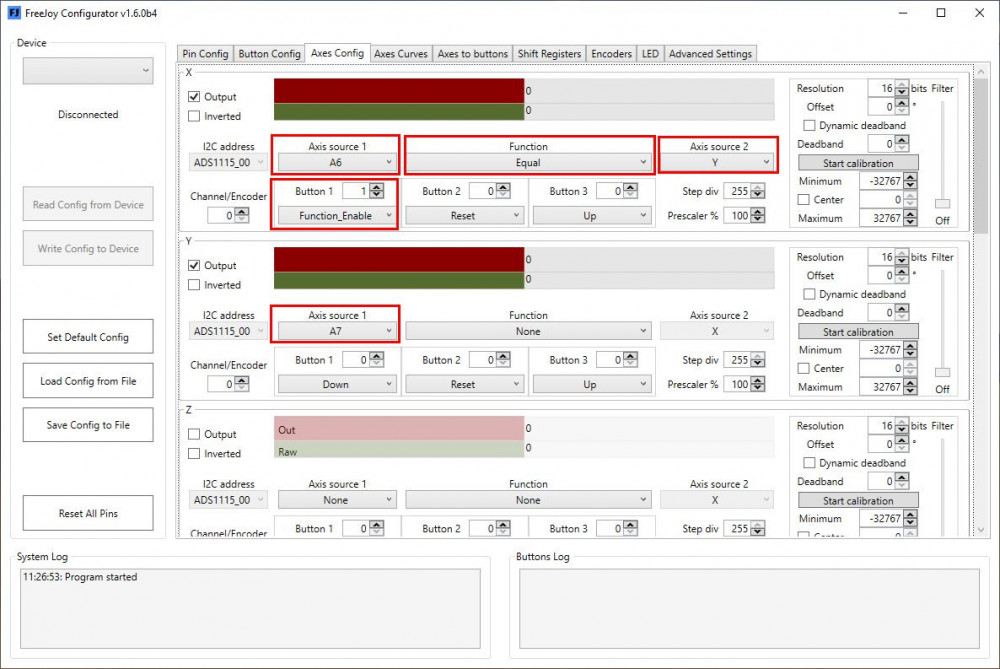Open the LED tab
This screenshot has height=669, width=1000.
(650, 54)
